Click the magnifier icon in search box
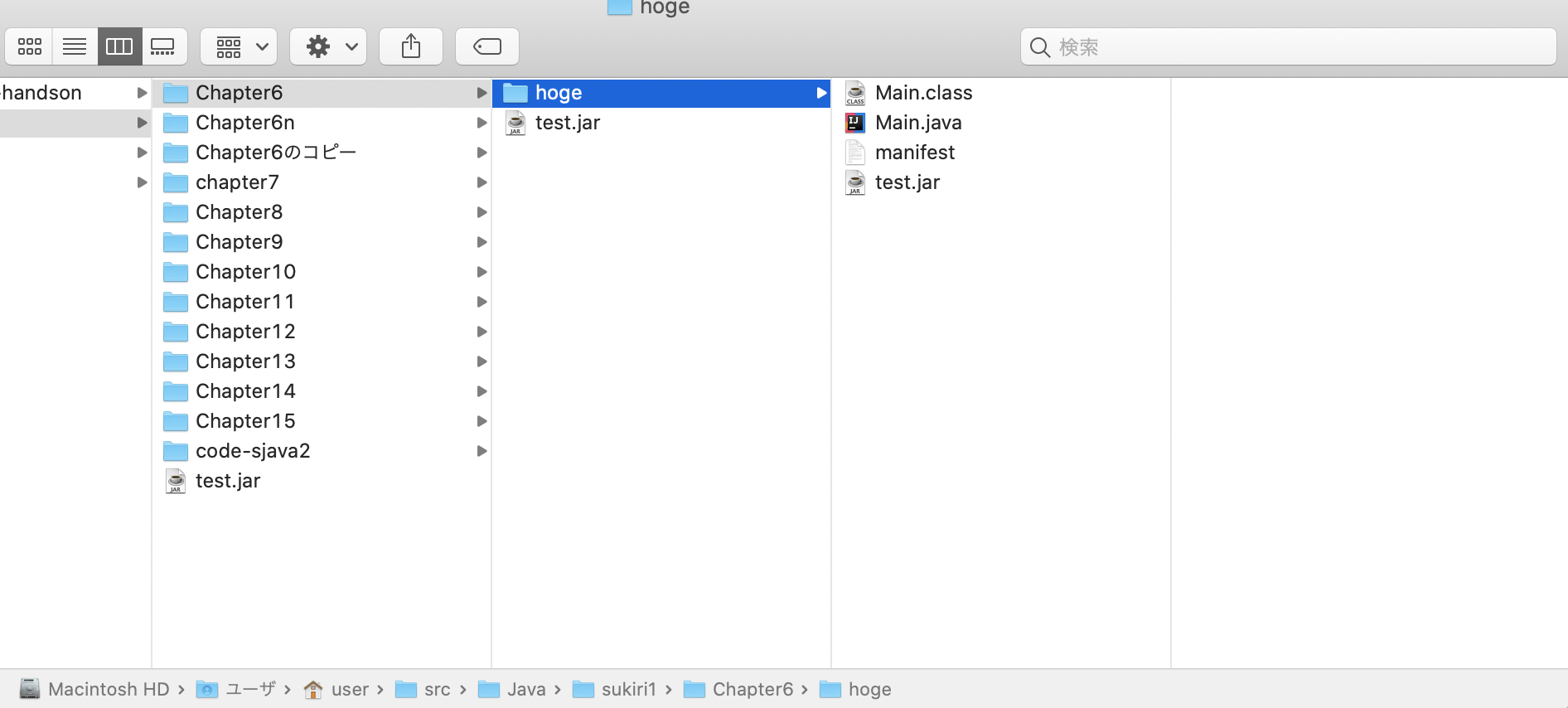This screenshot has height=708, width=1568. click(1039, 47)
